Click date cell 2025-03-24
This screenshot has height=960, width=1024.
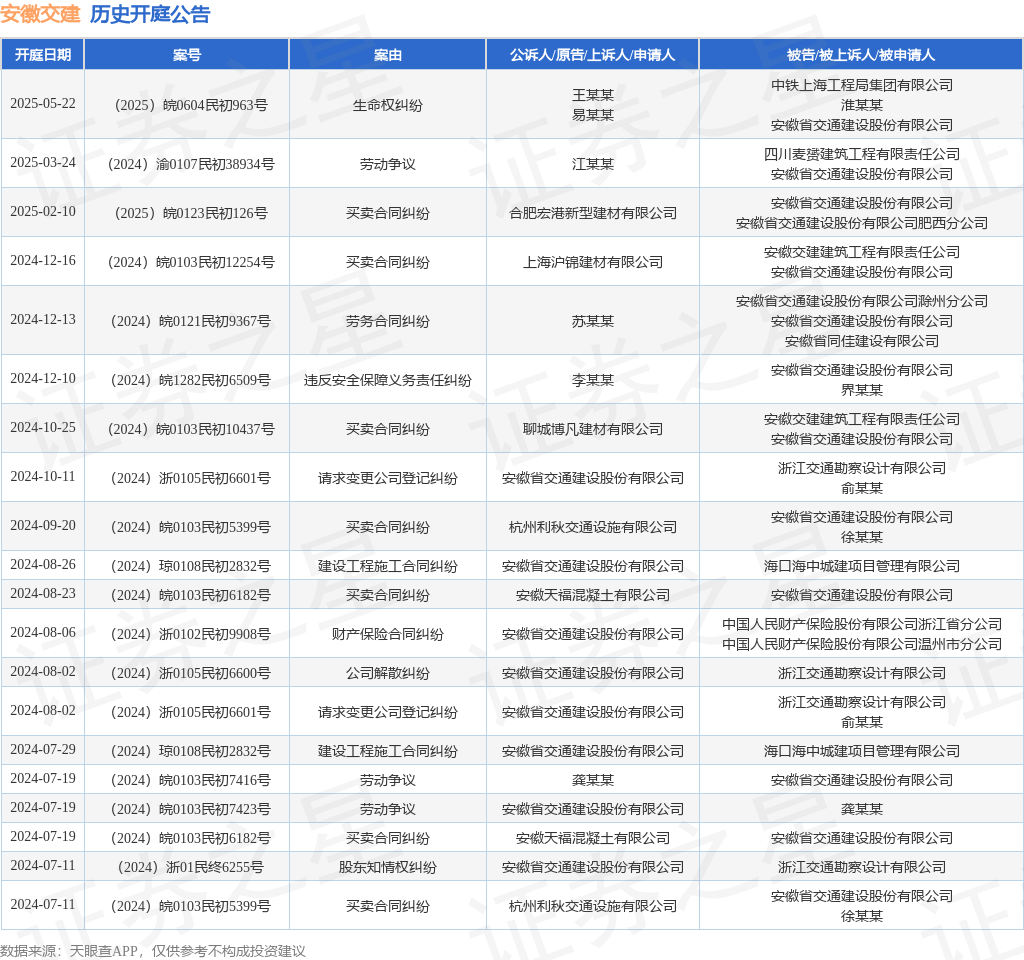42,163
